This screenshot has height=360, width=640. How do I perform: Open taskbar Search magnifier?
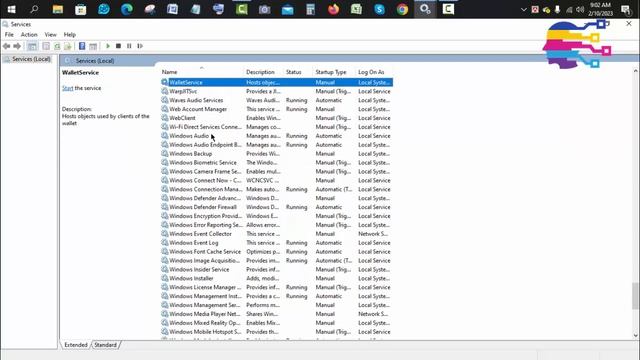pos(34,9)
